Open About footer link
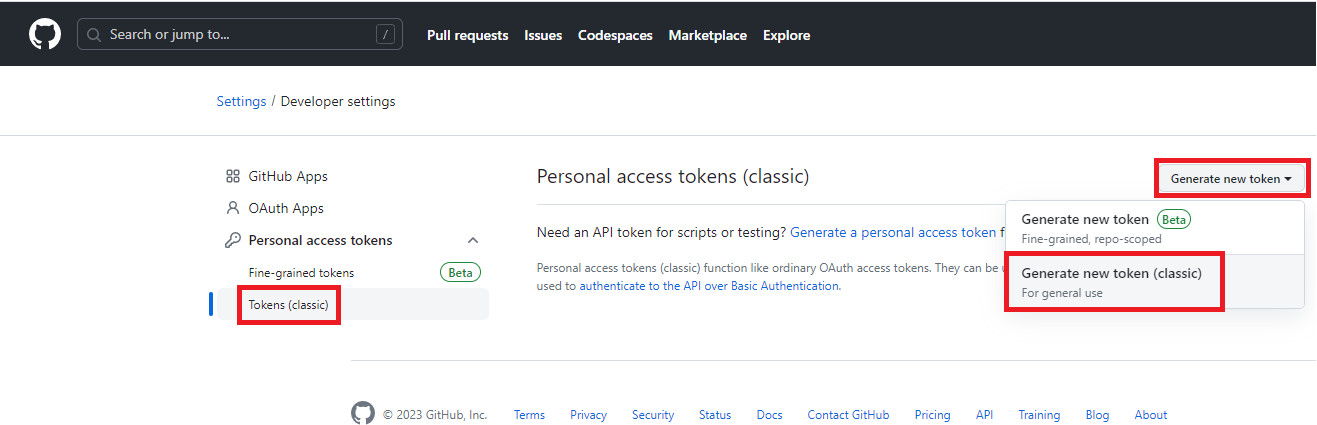The height and width of the screenshot is (425, 1317). pos(1151,414)
